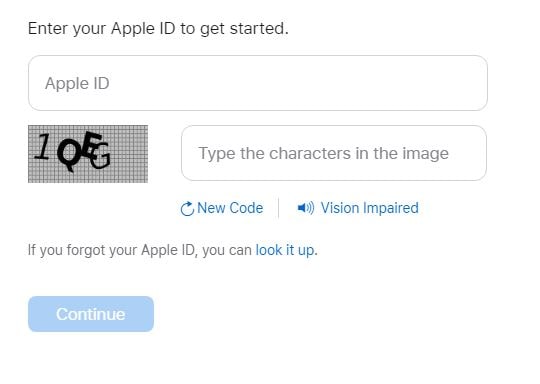
Task: Click the circular refresh arrow icon
Action: coord(187,208)
